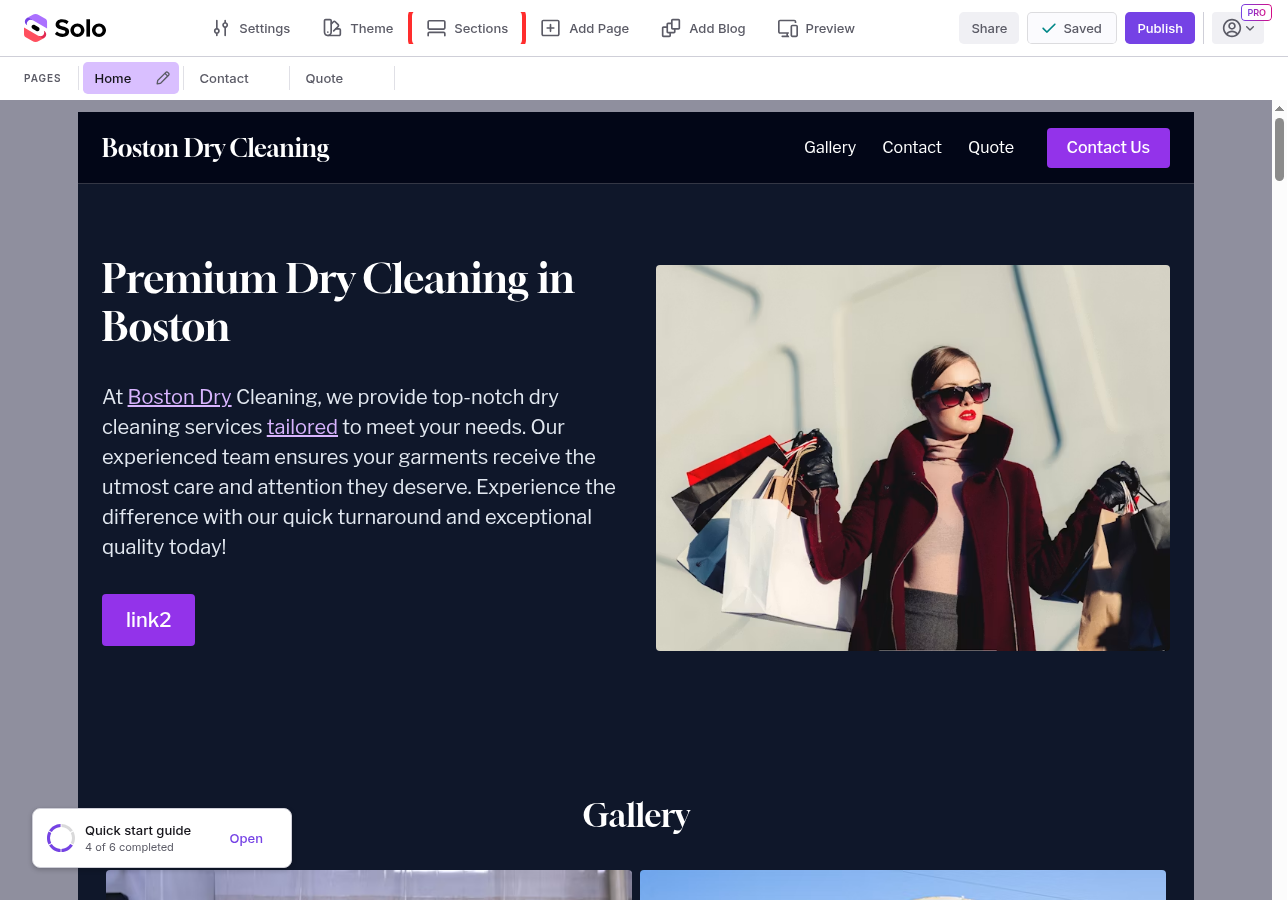Click the Add Page plus icon
This screenshot has height=900, width=1288.
click(x=550, y=28)
